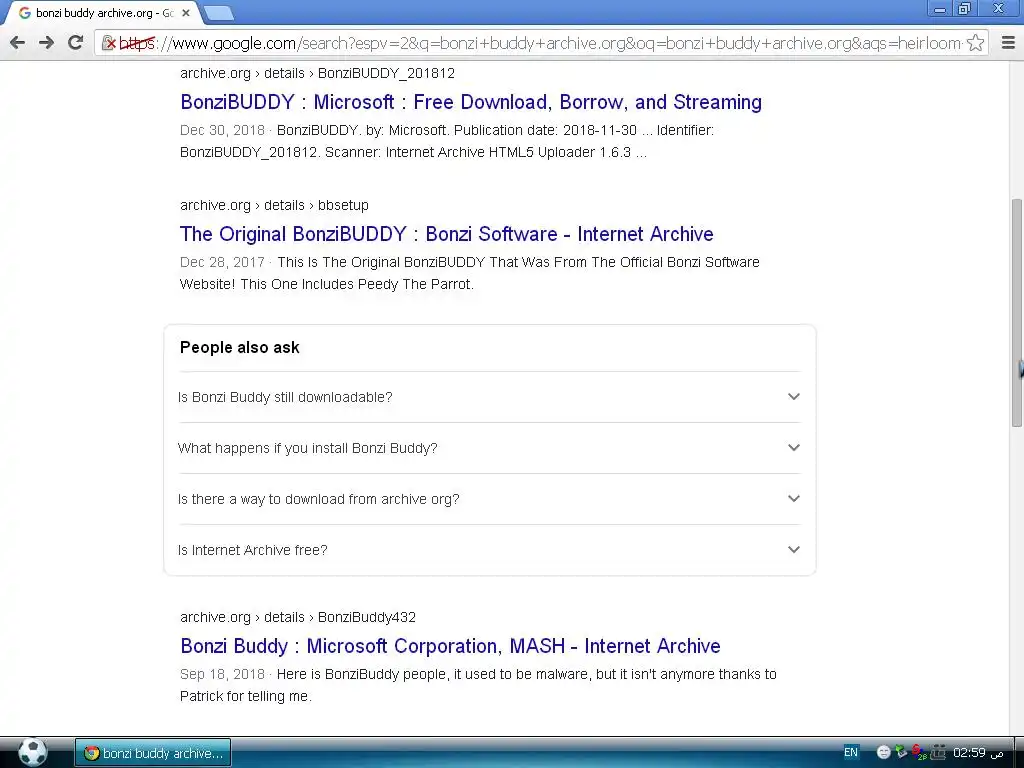The image size is (1024, 768).
Task: Click the green arrow safely remove tray icon
Action: [x=901, y=752]
